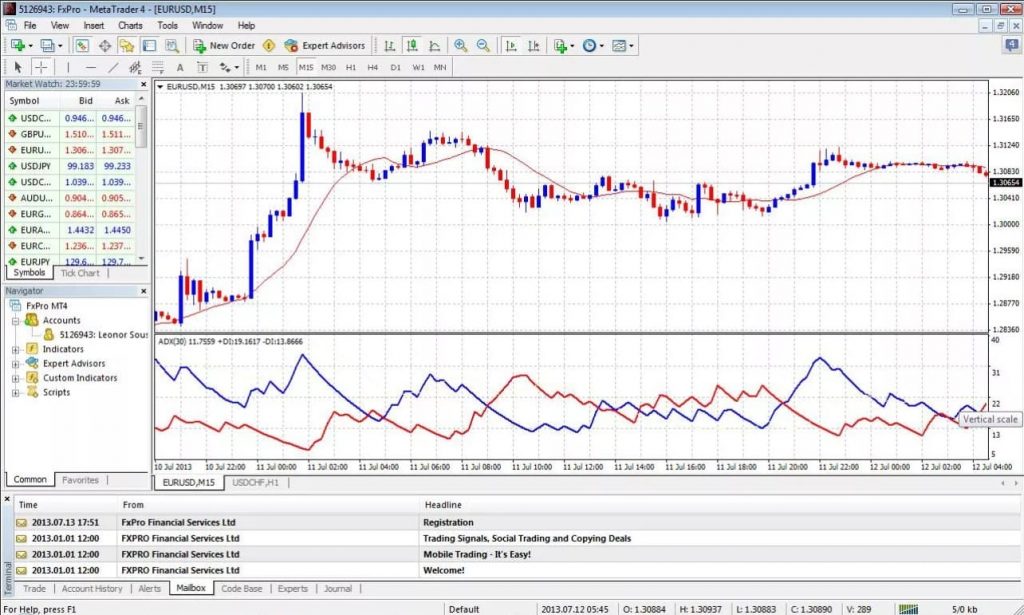Select the Fibonacci Retracement tool

(157, 67)
